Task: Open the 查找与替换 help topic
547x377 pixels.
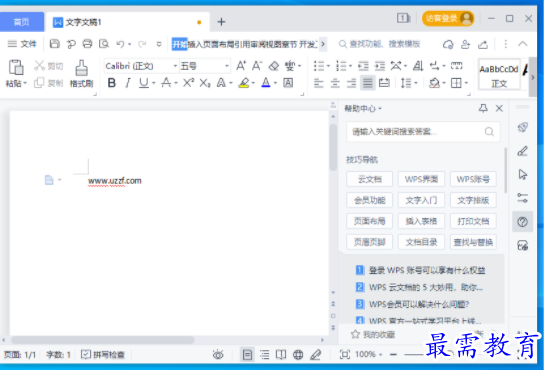Action: pos(473,242)
